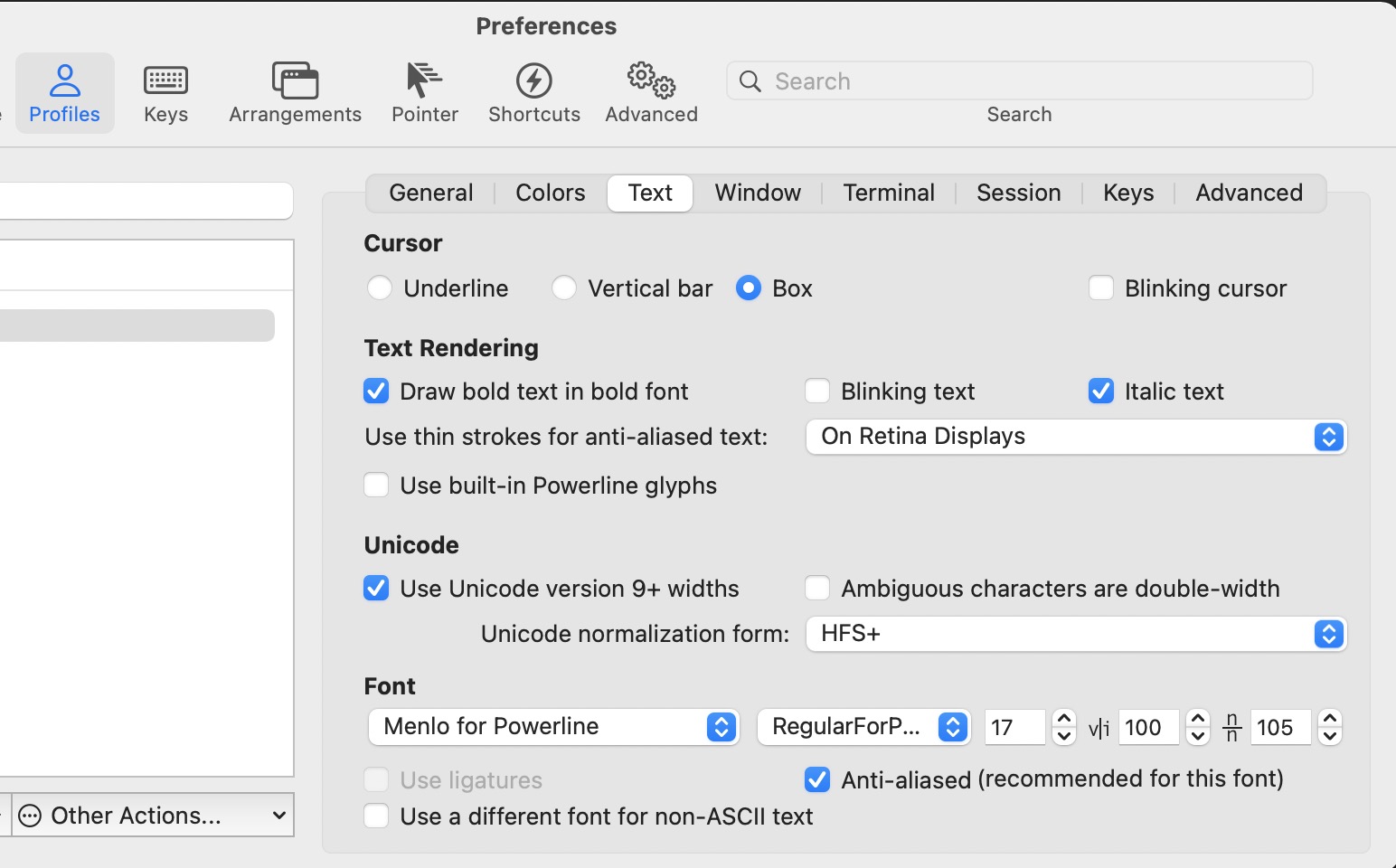Switch to the Colors tab
Viewport: 1396px width, 868px height.
click(x=551, y=193)
